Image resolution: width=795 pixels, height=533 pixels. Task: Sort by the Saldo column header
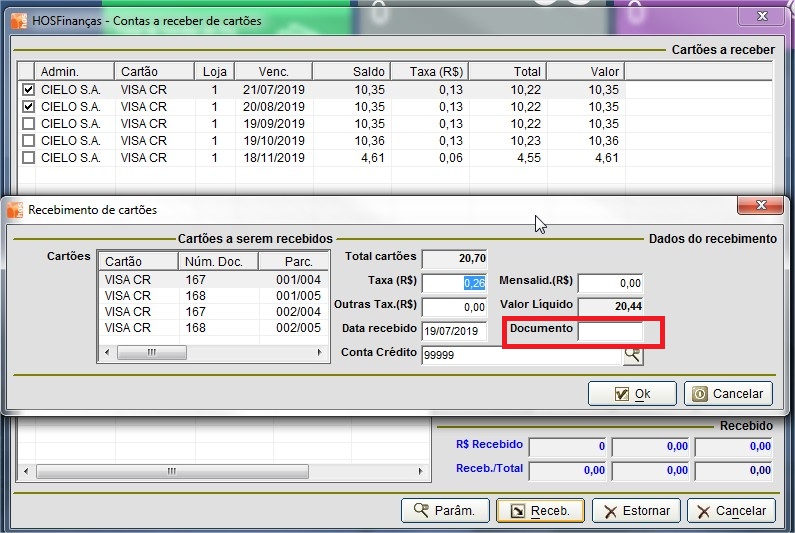click(x=350, y=72)
